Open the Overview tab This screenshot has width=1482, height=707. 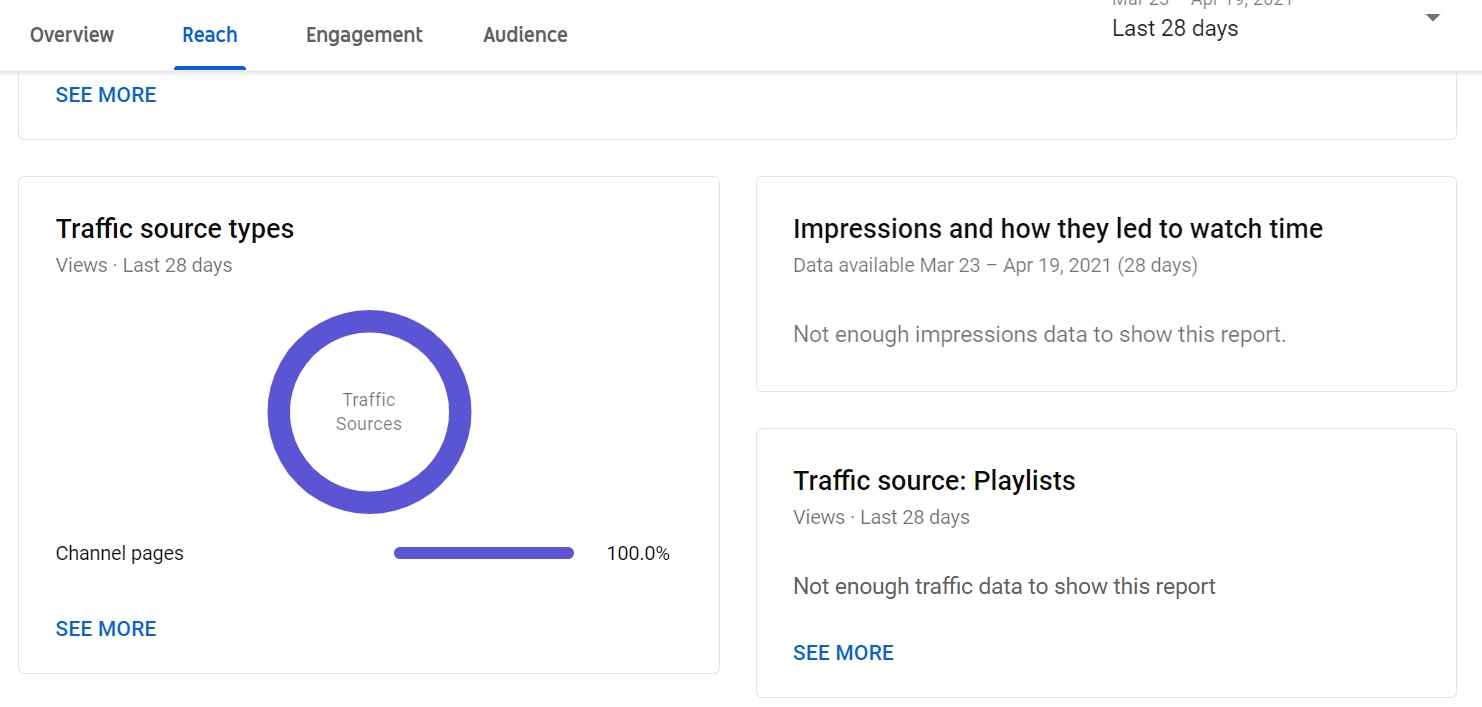pyautogui.click(x=72, y=35)
